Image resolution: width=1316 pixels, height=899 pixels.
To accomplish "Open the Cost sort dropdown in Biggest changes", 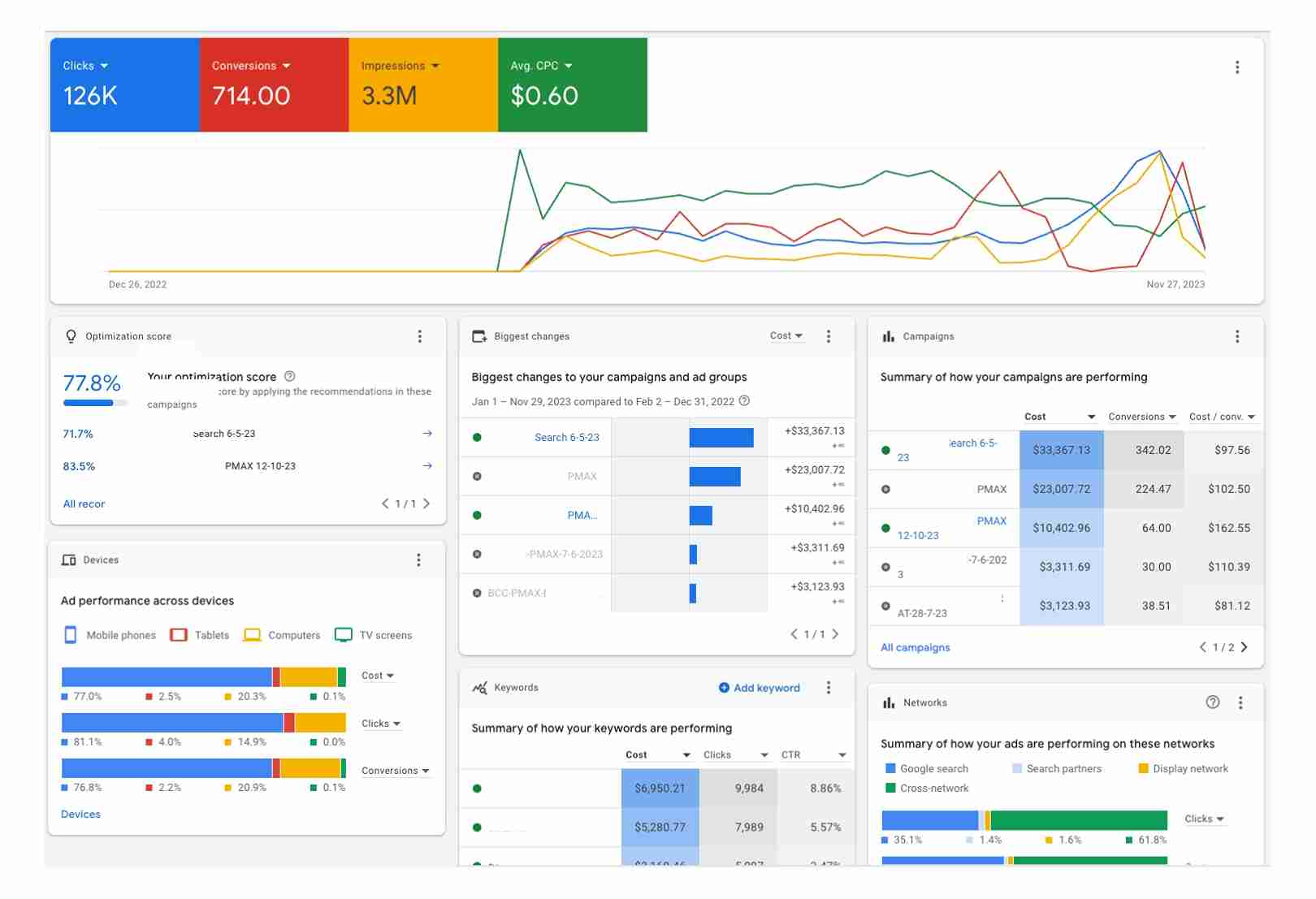I will coord(787,335).
